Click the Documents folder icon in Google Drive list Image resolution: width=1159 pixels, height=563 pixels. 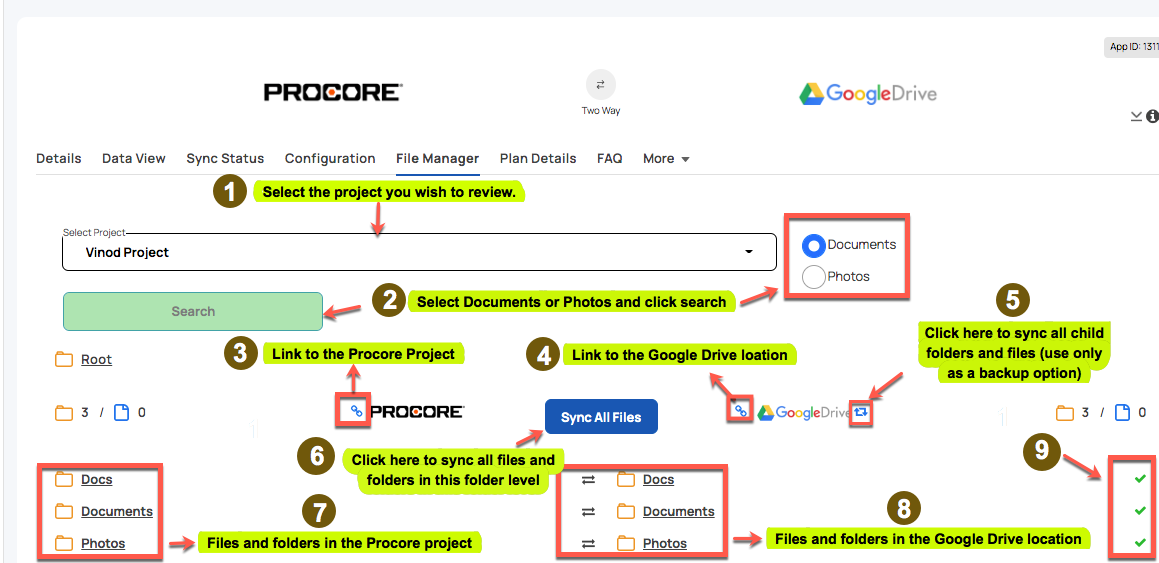(x=626, y=511)
